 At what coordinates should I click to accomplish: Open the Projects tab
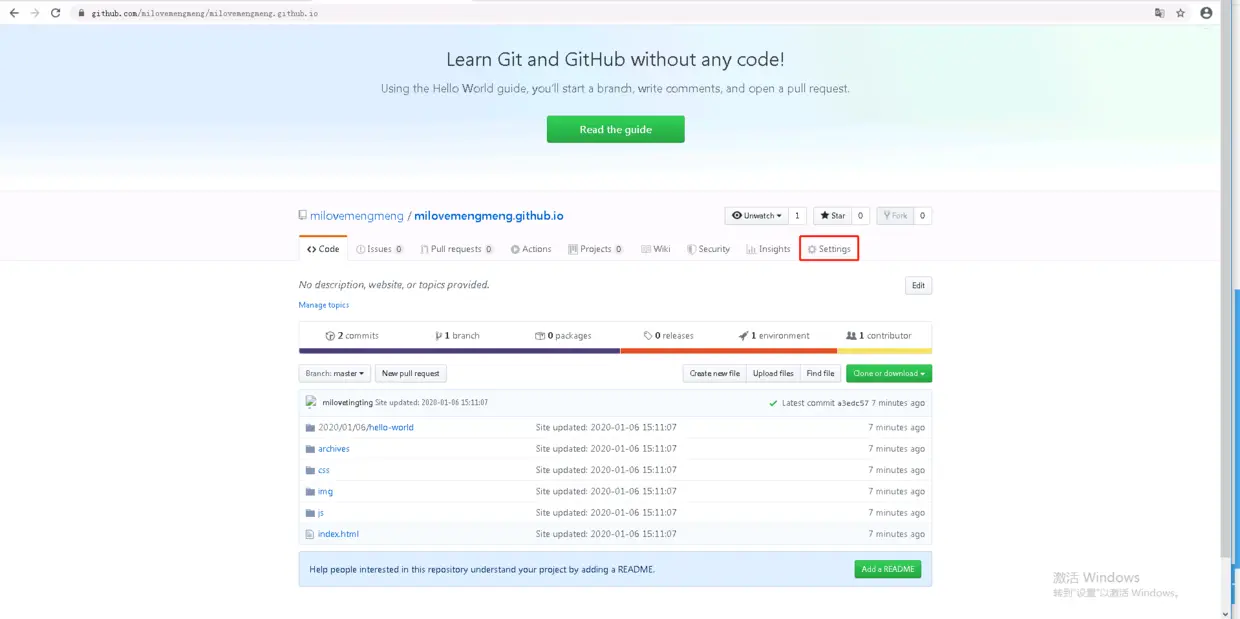pos(596,249)
